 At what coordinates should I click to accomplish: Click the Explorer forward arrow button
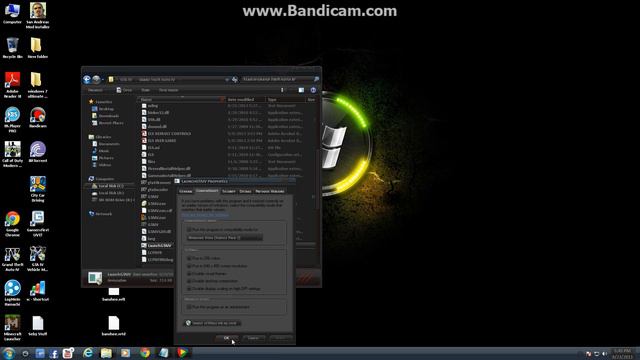(96, 80)
